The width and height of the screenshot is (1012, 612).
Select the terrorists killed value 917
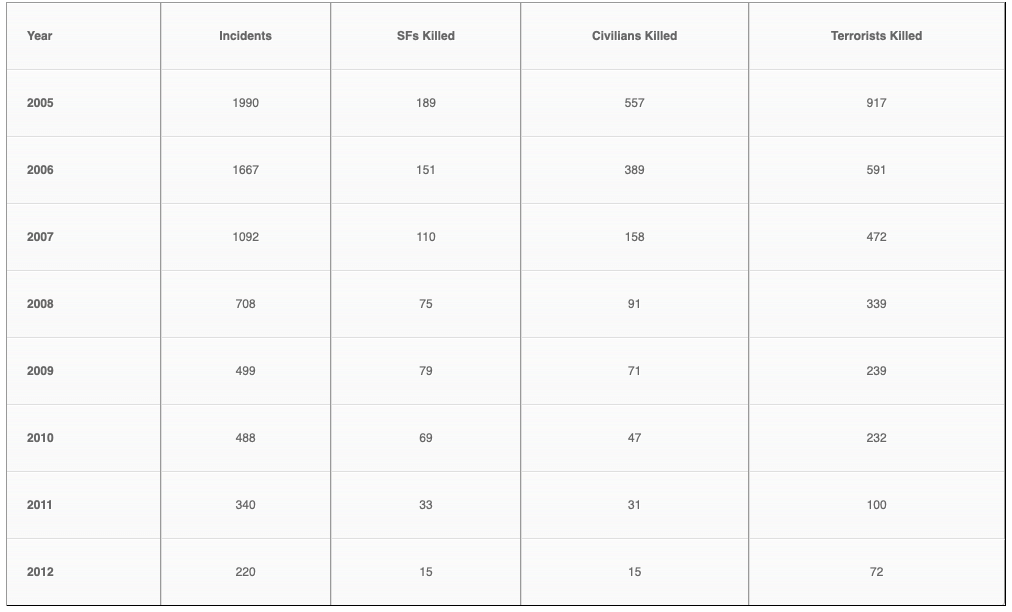point(876,103)
